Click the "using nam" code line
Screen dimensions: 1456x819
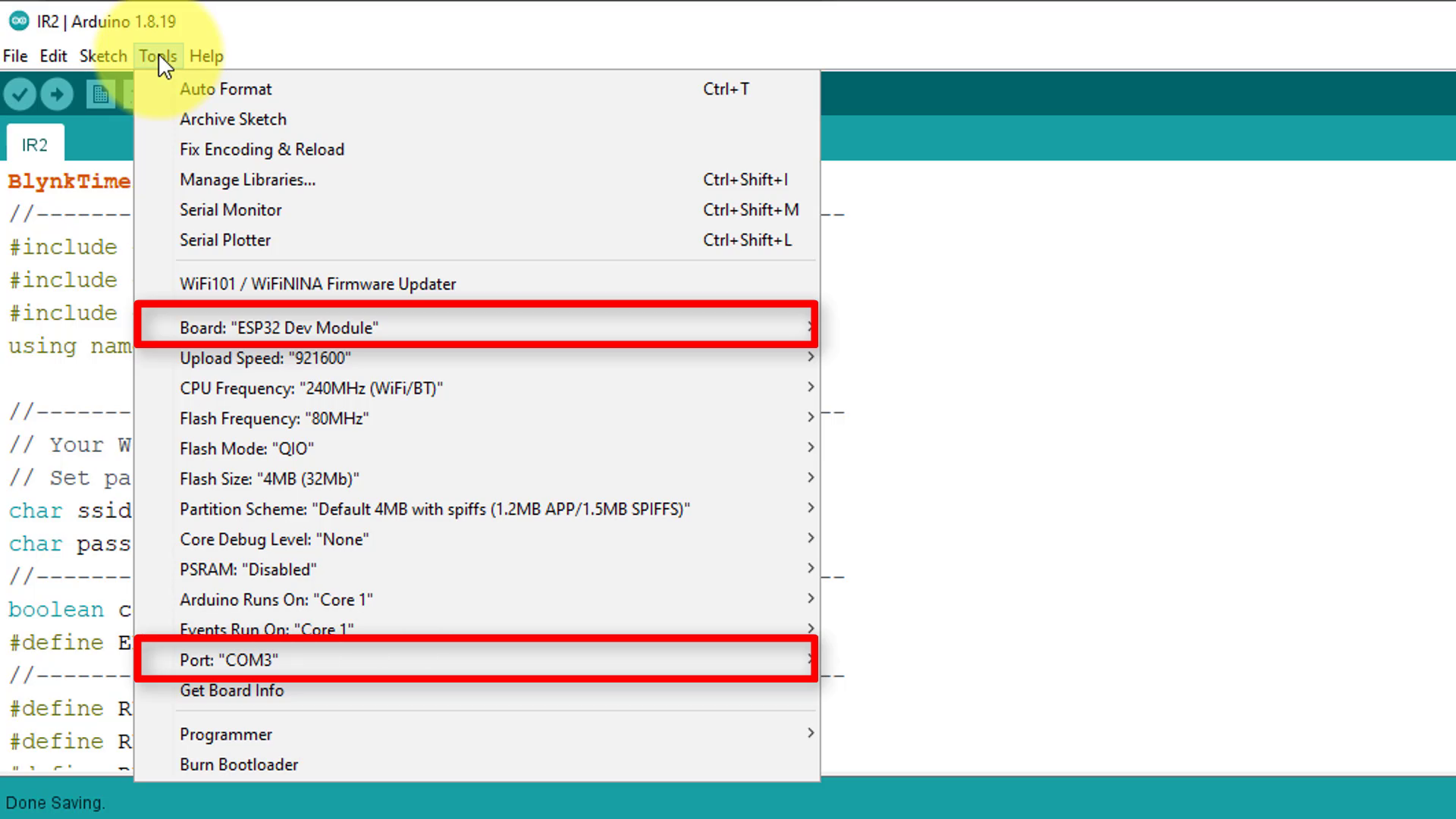(x=70, y=347)
